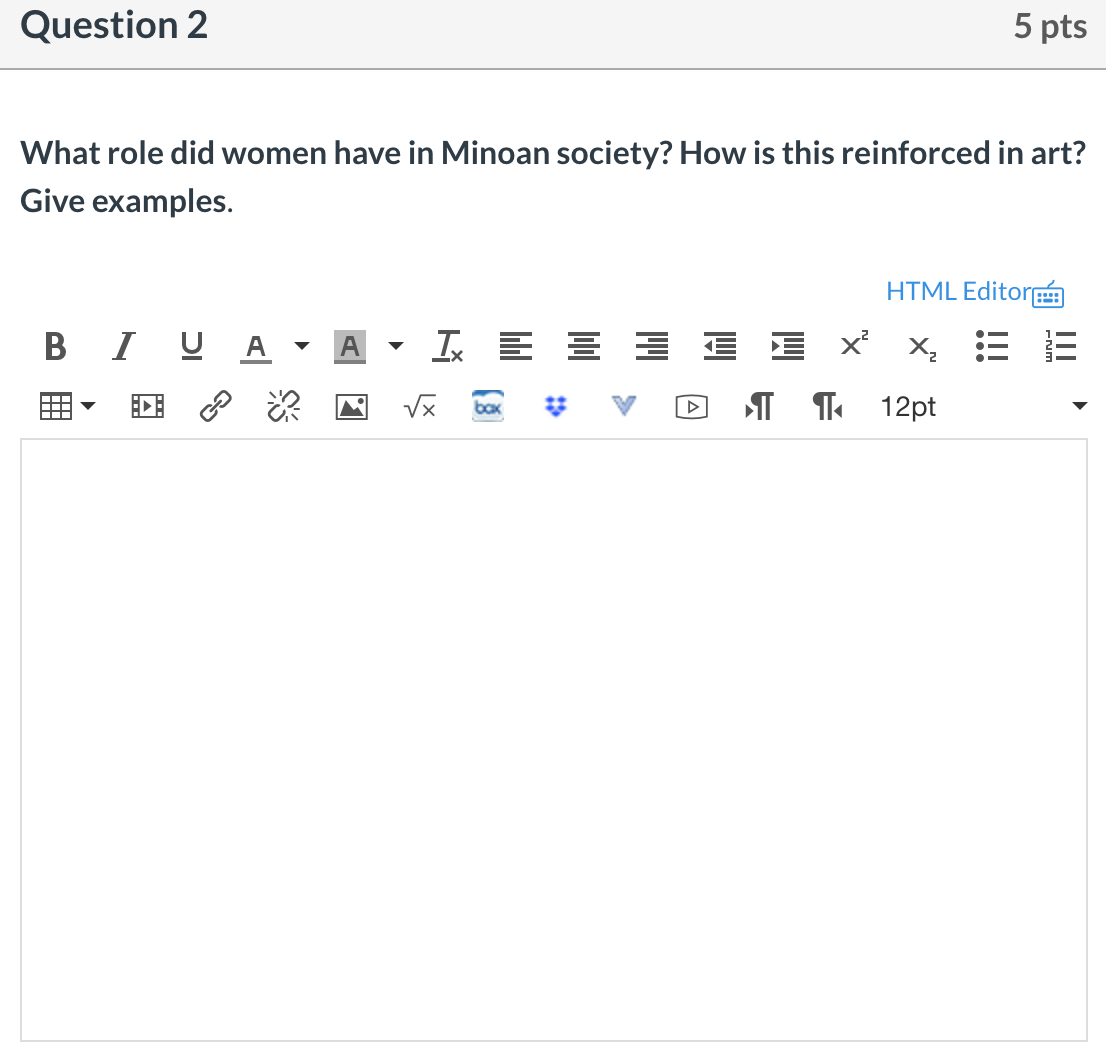Click the Box file integration icon
Viewport: 1106px width, 1058px height.
(x=486, y=406)
